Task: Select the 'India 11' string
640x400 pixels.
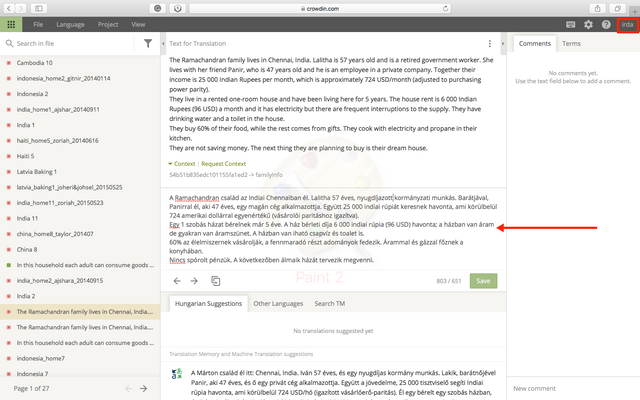Action: click(27, 218)
